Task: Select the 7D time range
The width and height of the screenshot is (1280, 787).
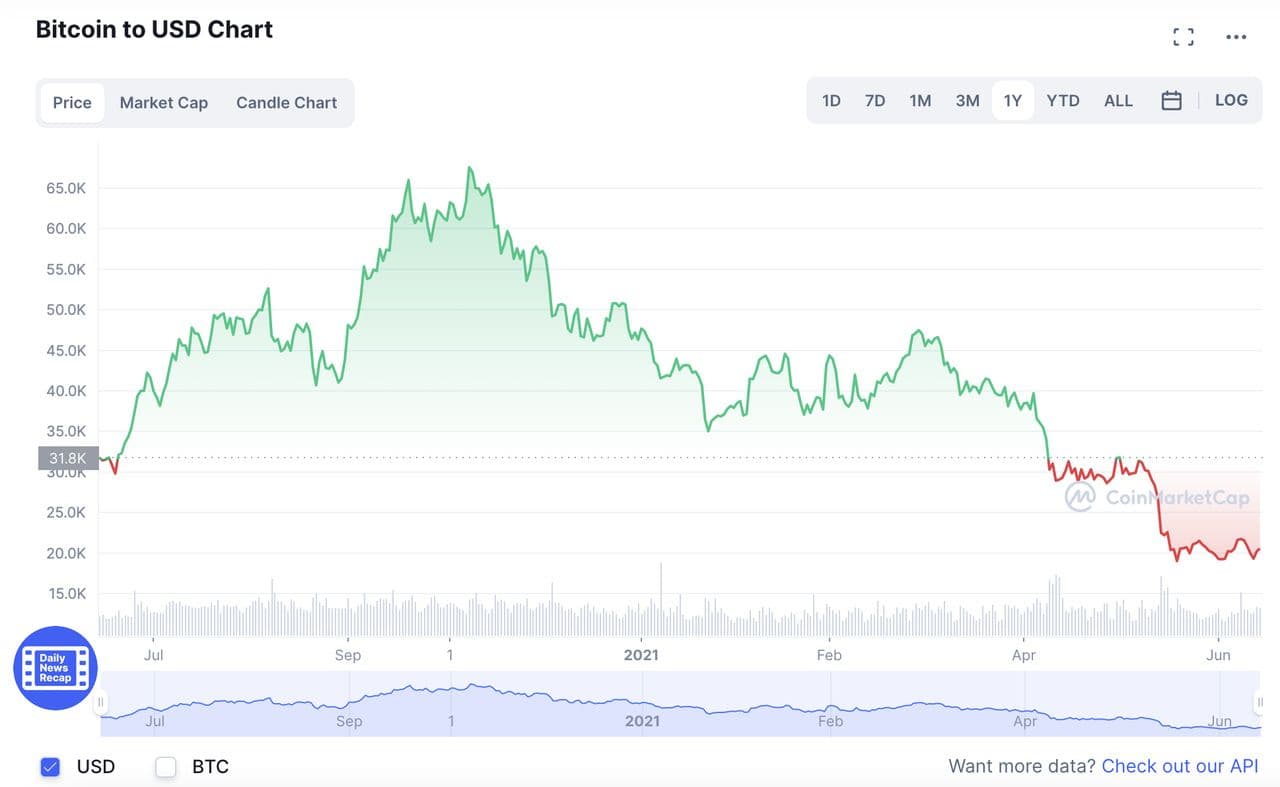Action: [875, 101]
